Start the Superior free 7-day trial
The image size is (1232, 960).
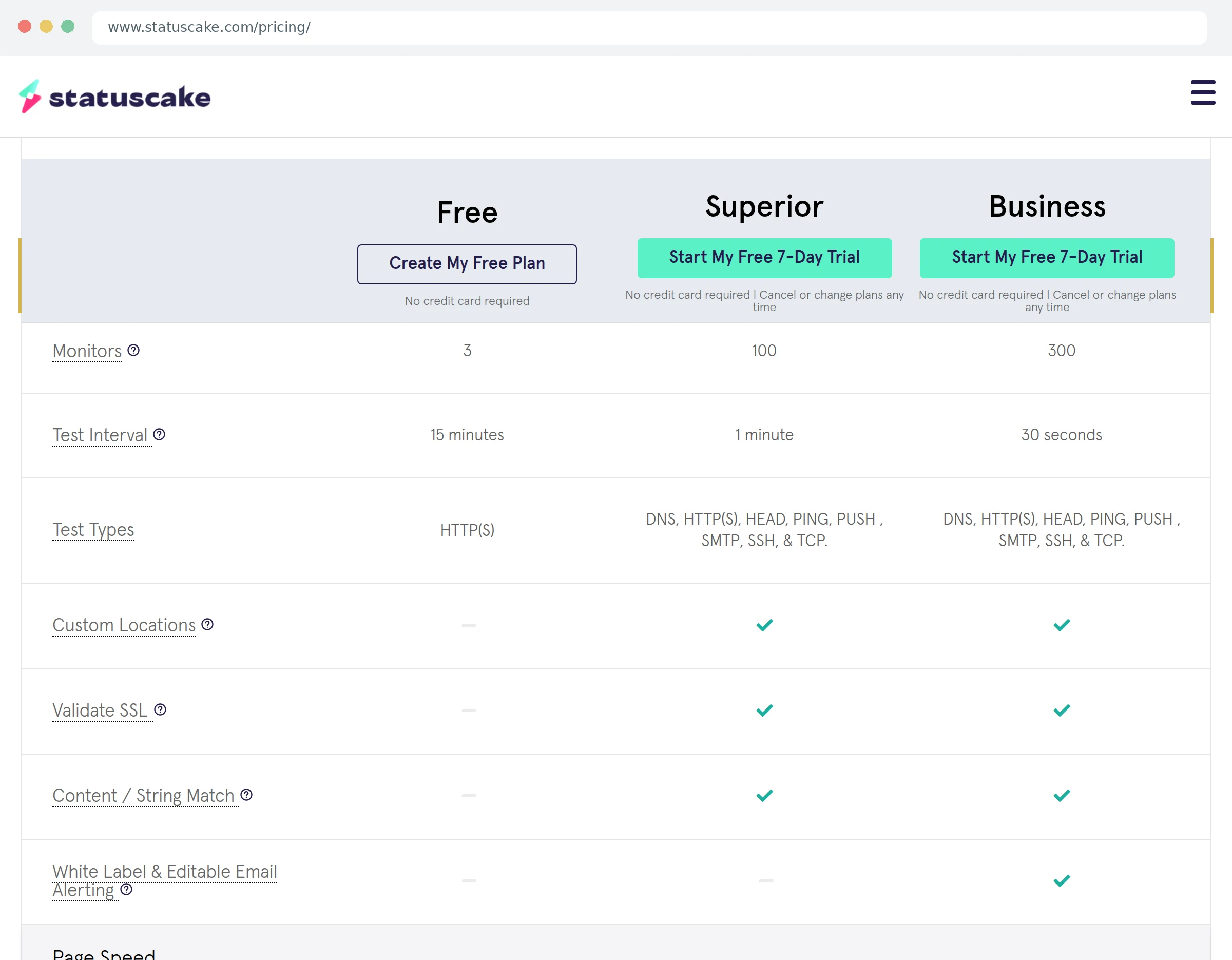point(764,258)
